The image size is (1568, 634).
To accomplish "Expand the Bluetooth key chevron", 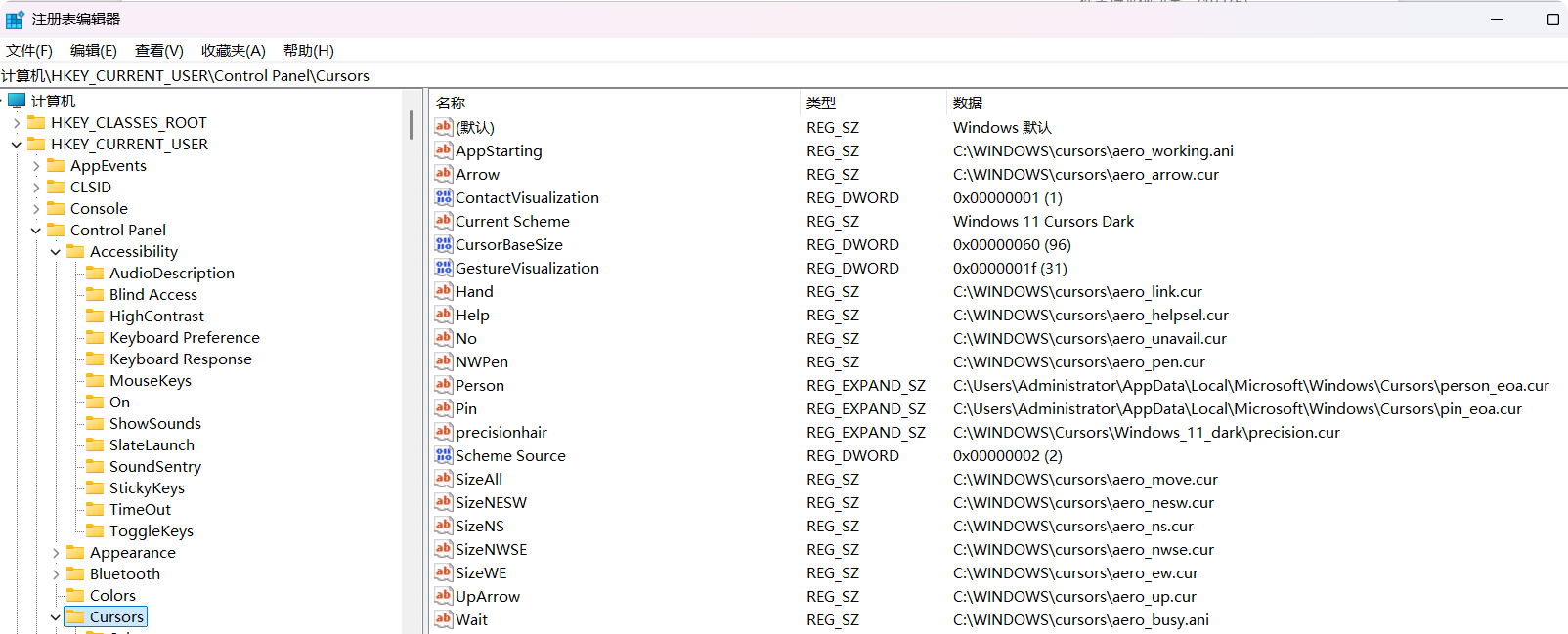I will [56, 574].
